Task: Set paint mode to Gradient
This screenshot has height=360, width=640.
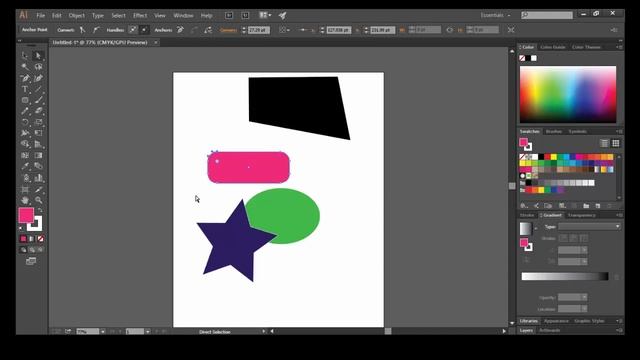Action: pyautogui.click(x=32, y=239)
